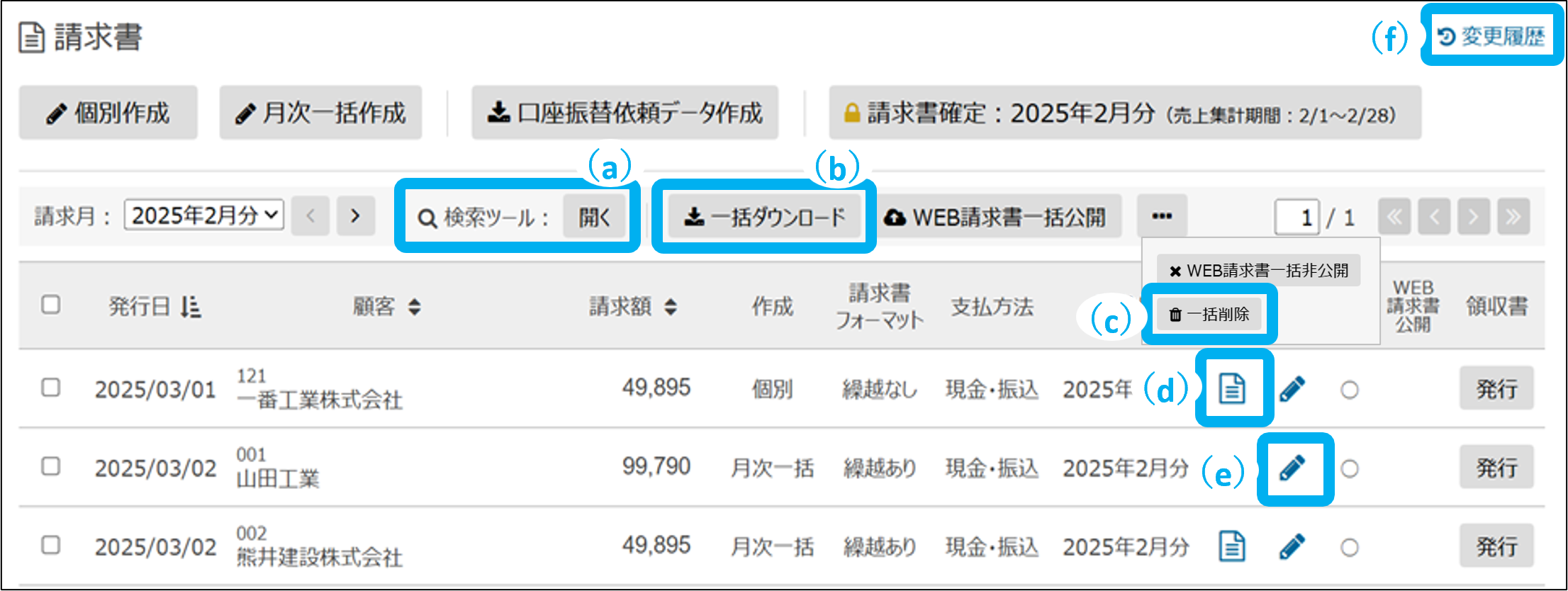Jump to last page double-arrow
This screenshot has height=591, width=1568.
click(x=1513, y=216)
